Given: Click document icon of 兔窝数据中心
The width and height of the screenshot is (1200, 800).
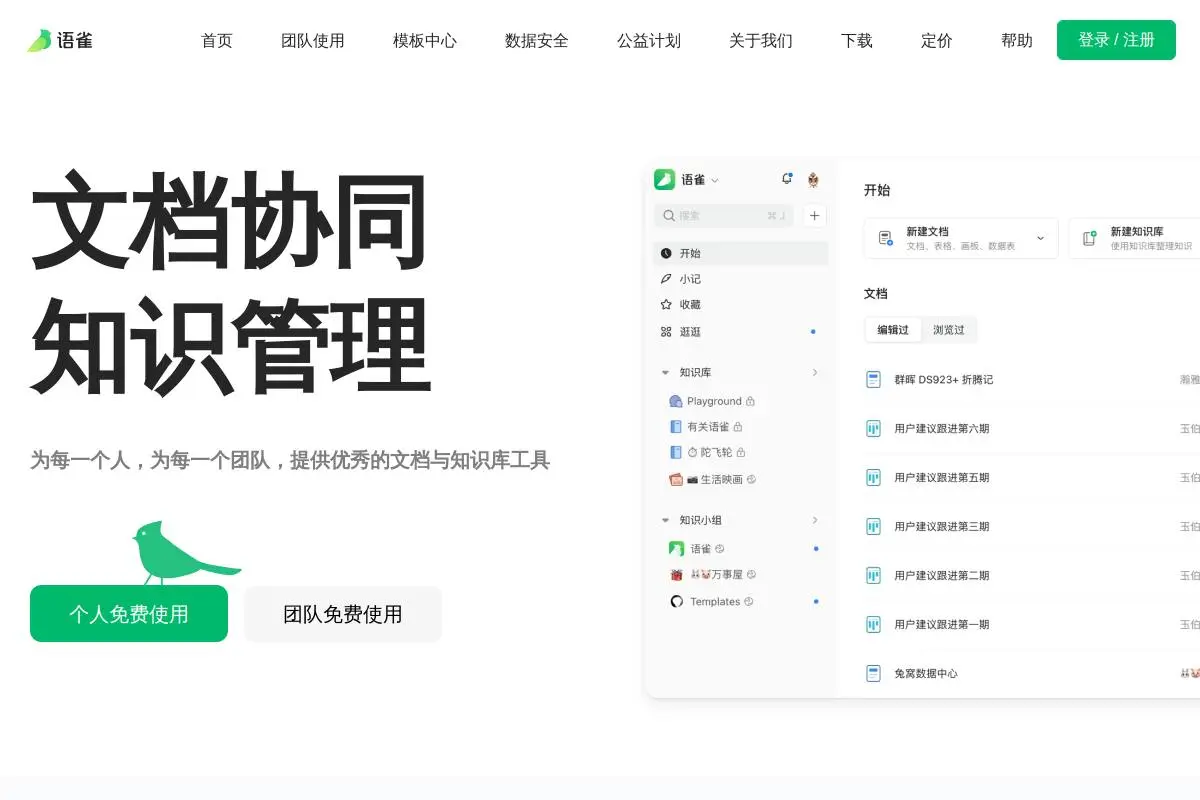Looking at the screenshot, I should [873, 673].
